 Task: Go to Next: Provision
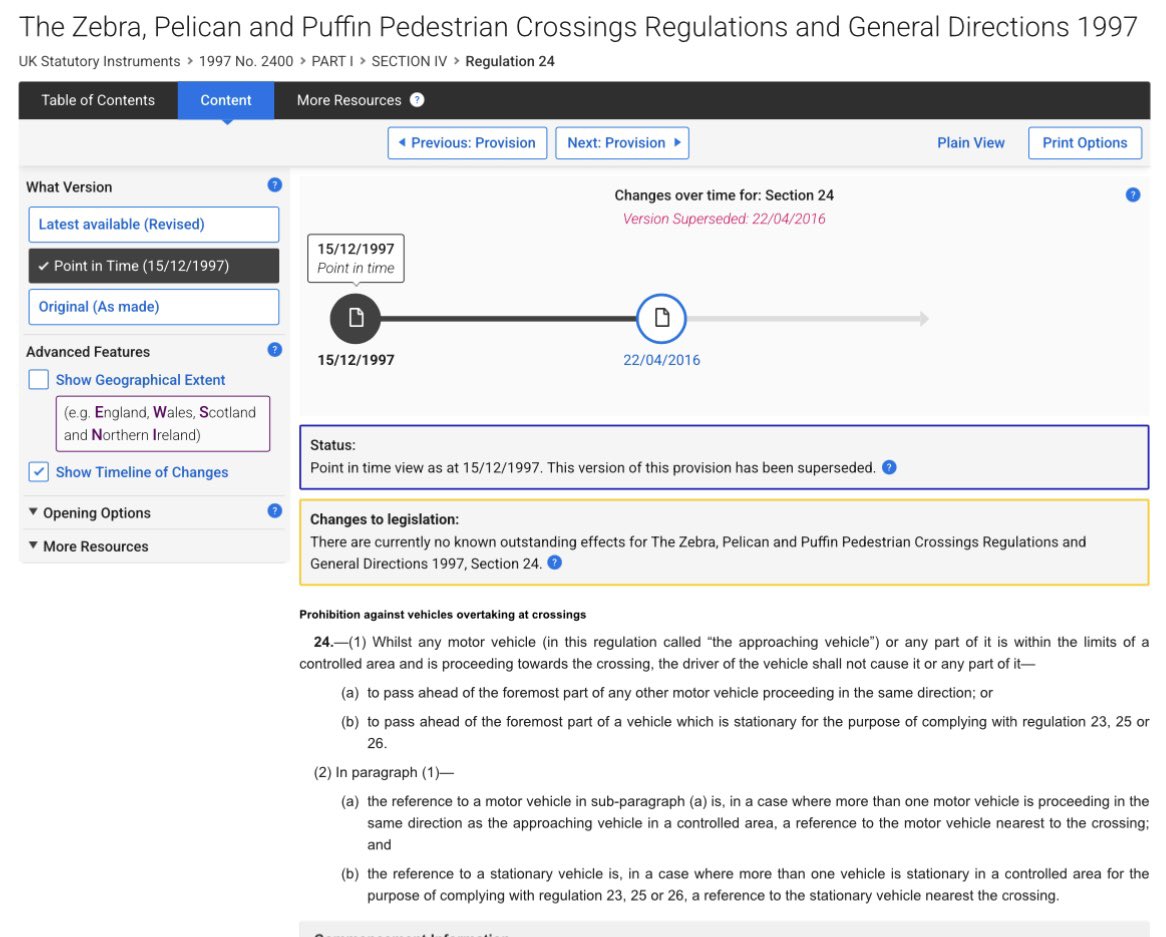pyautogui.click(x=622, y=143)
